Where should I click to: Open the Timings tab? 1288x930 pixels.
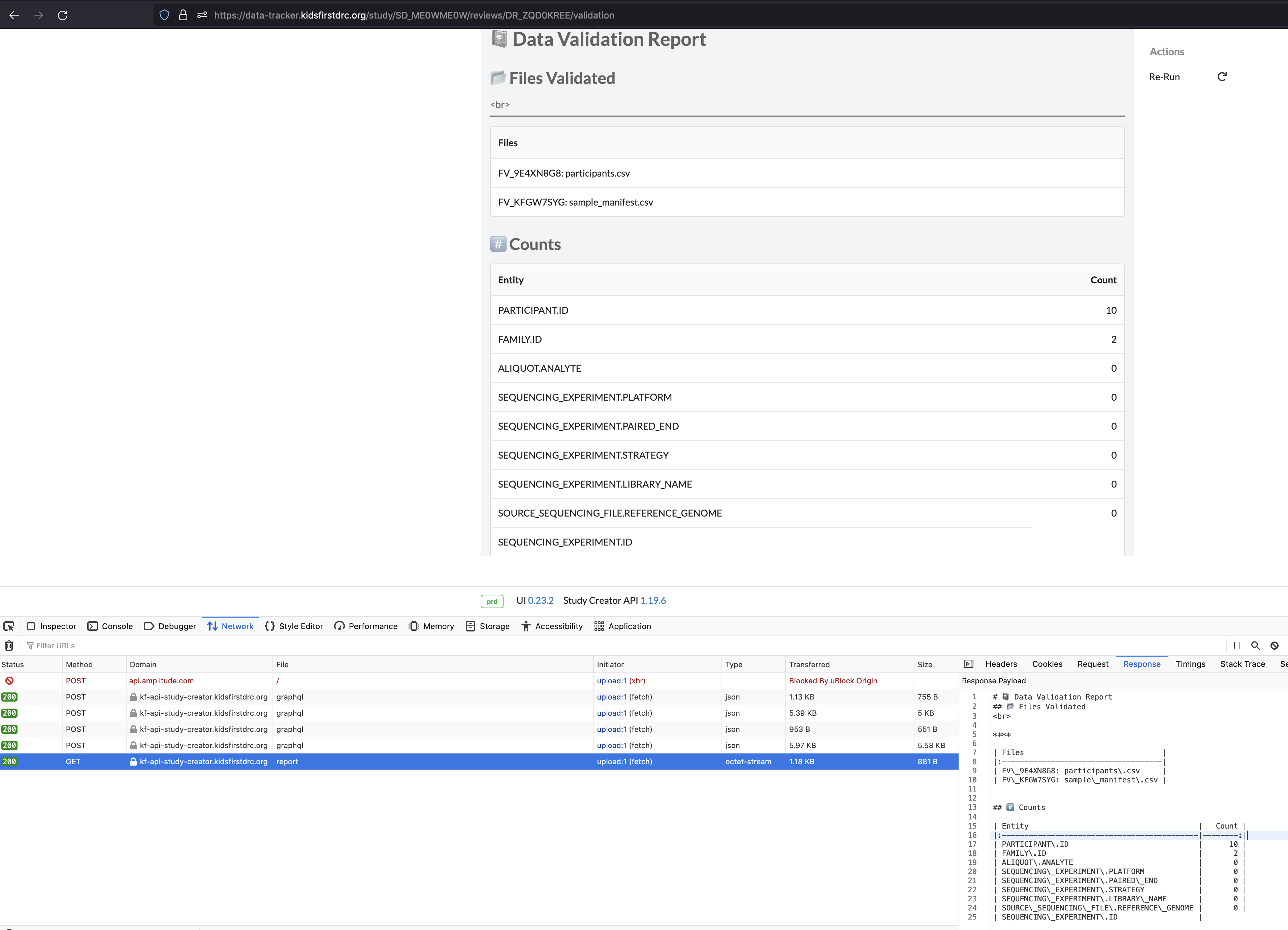point(1191,663)
